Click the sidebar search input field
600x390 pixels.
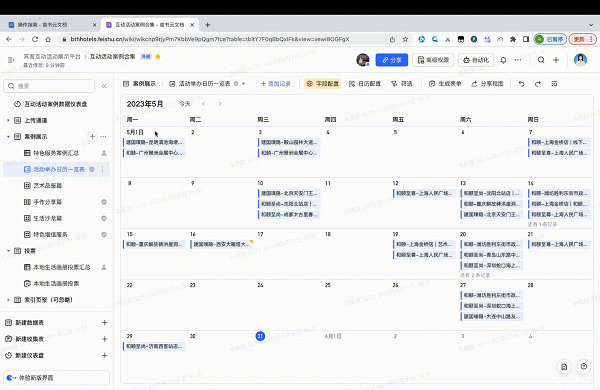(49, 86)
